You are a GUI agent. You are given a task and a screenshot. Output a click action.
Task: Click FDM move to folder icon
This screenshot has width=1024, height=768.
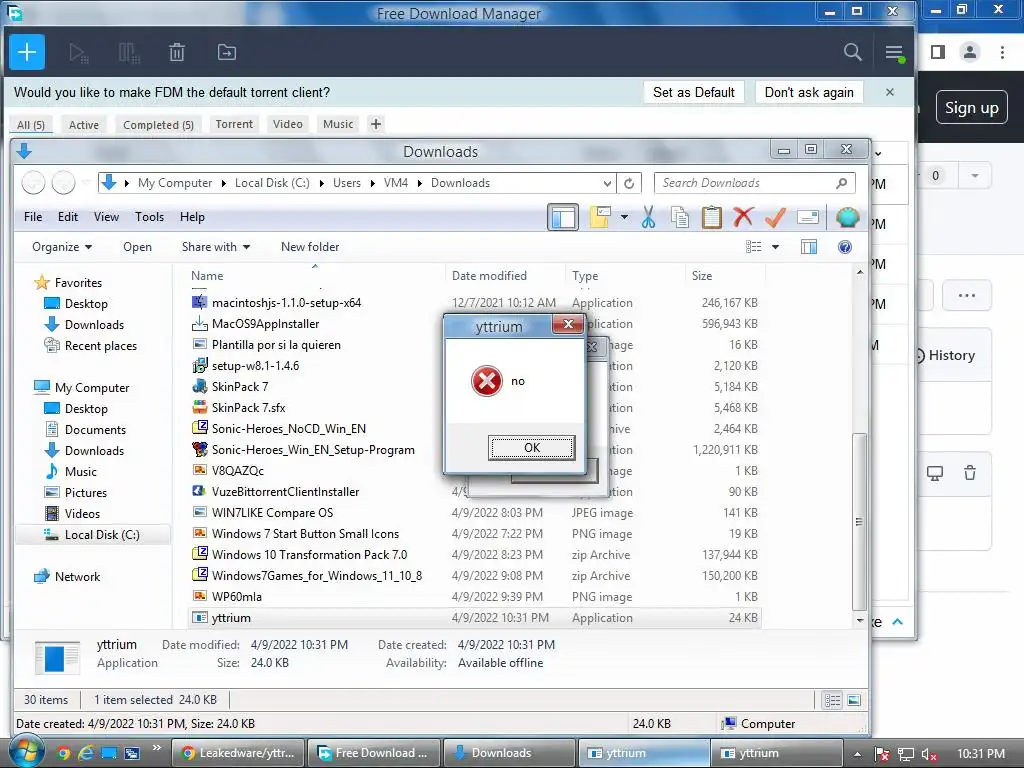click(227, 52)
